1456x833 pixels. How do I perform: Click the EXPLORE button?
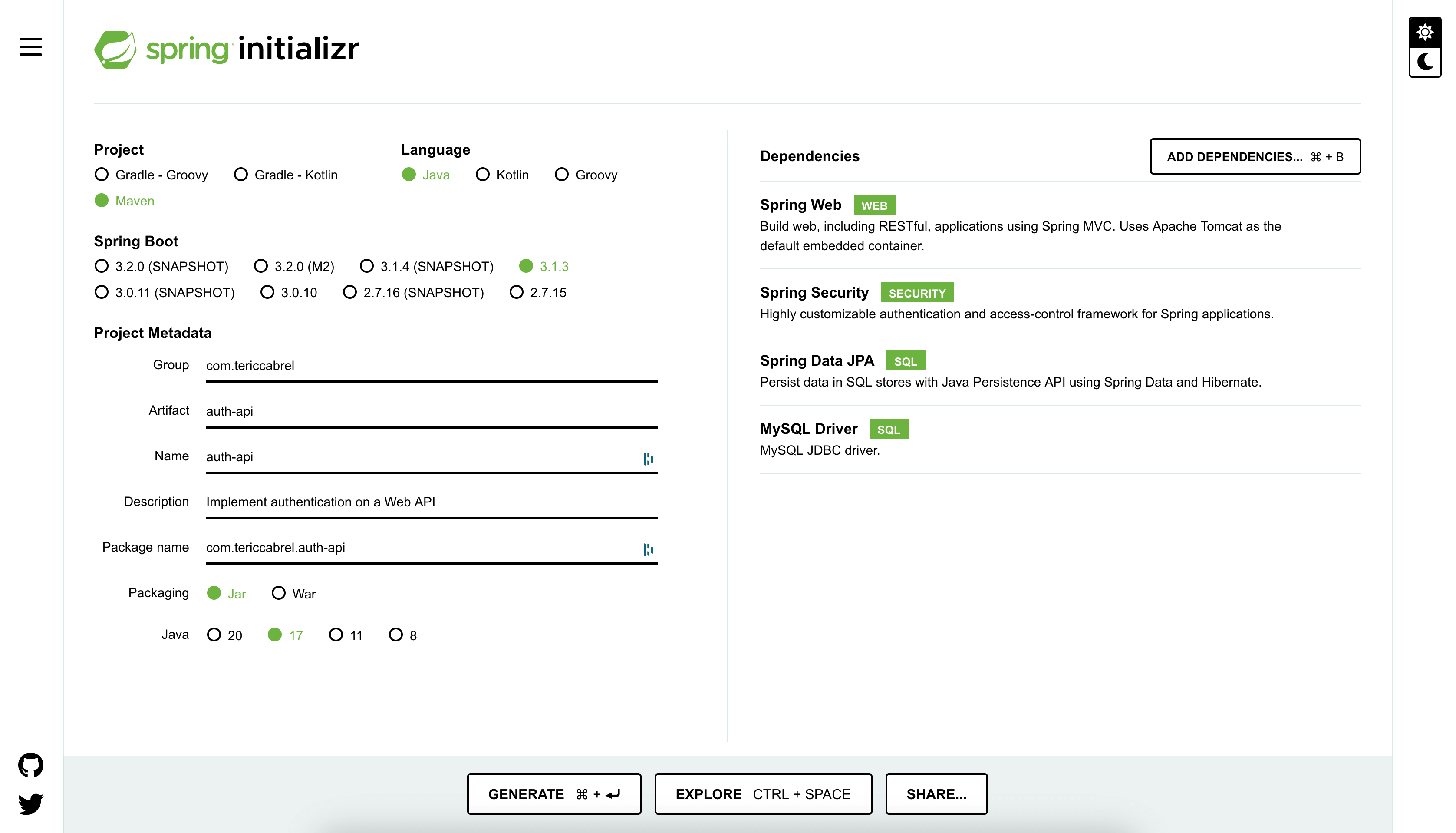click(764, 793)
